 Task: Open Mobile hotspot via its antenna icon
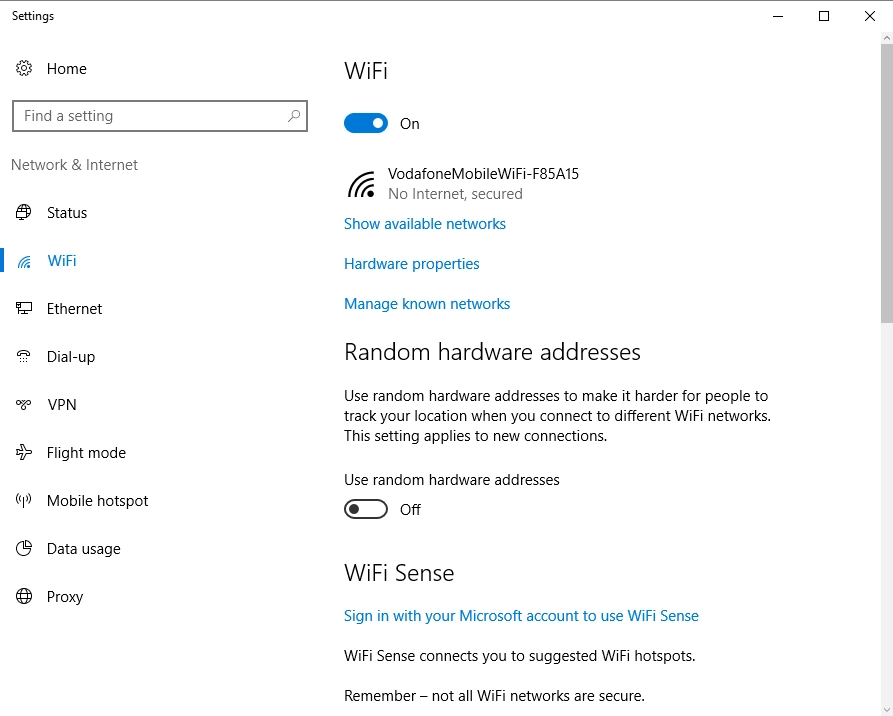tap(23, 500)
